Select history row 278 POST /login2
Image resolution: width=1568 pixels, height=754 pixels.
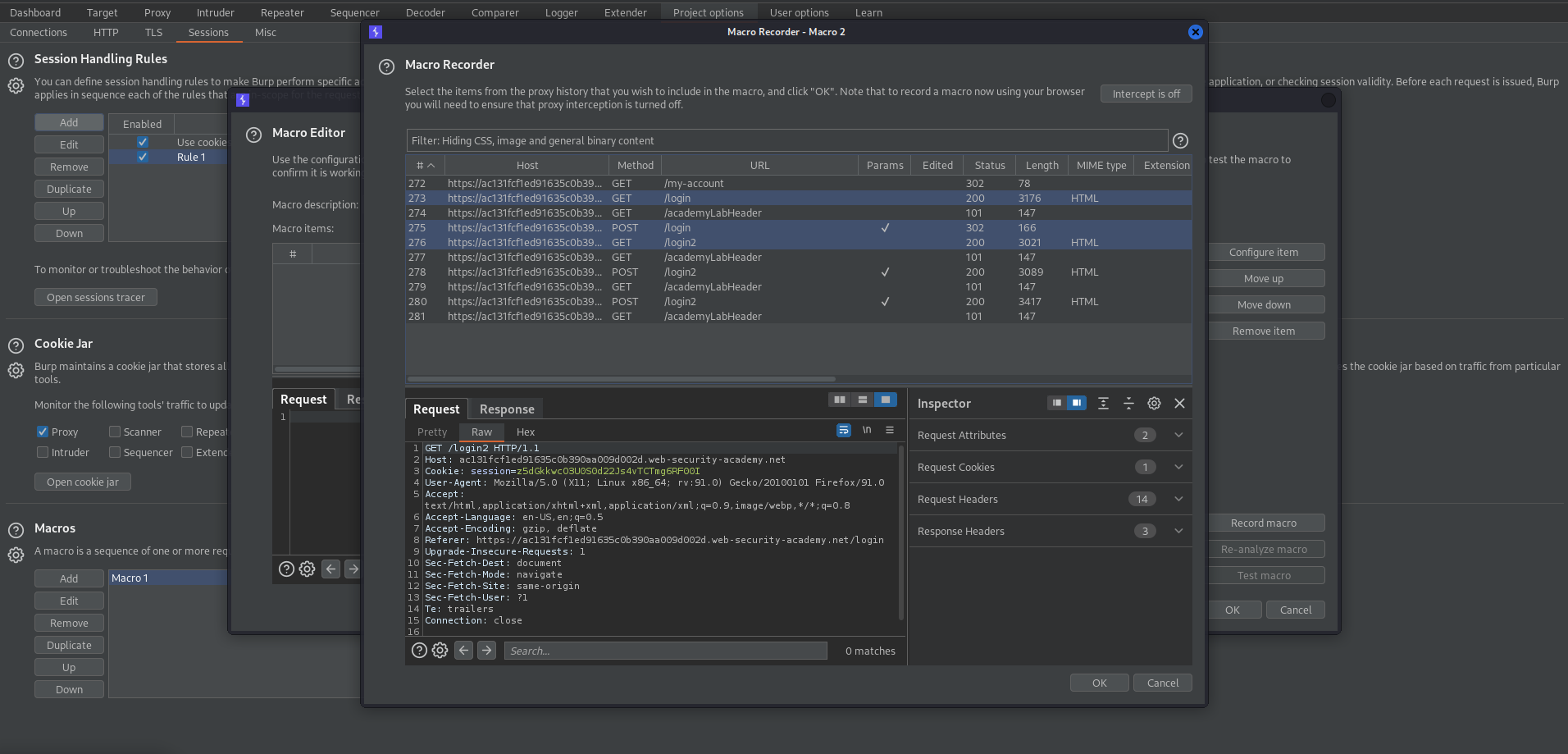[799, 272]
